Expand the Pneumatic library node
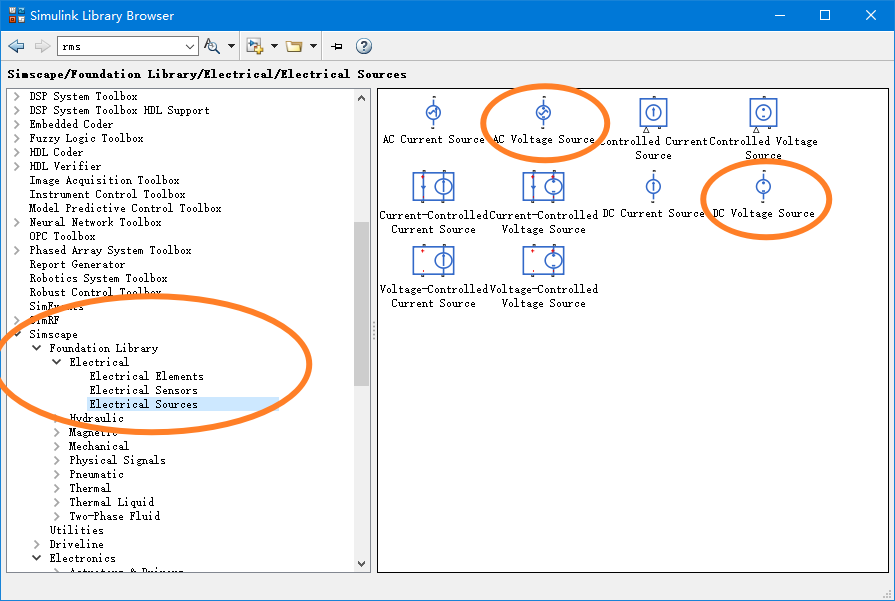 pyautogui.click(x=57, y=474)
